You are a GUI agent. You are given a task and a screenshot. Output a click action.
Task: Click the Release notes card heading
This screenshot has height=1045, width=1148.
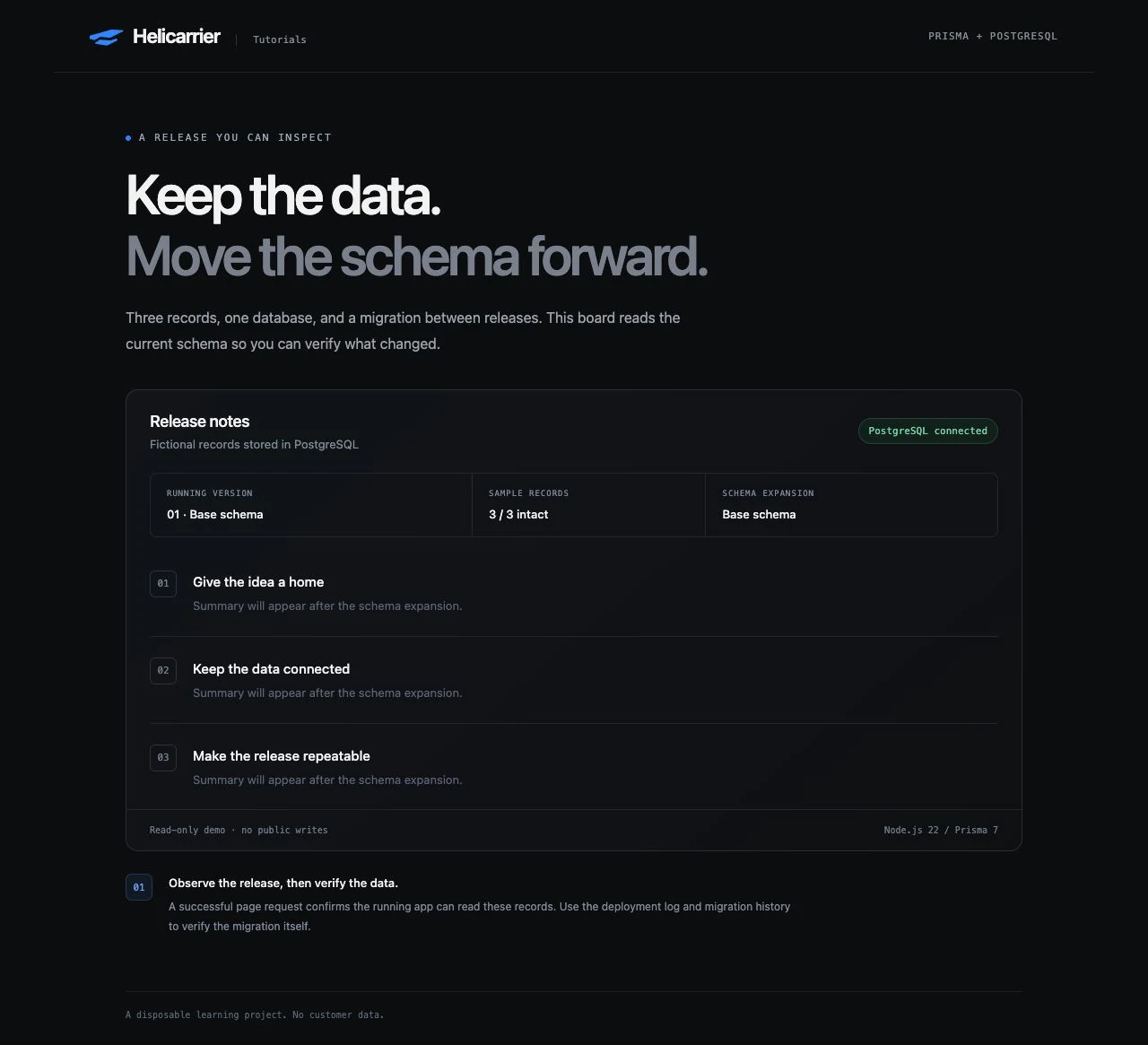tap(199, 422)
